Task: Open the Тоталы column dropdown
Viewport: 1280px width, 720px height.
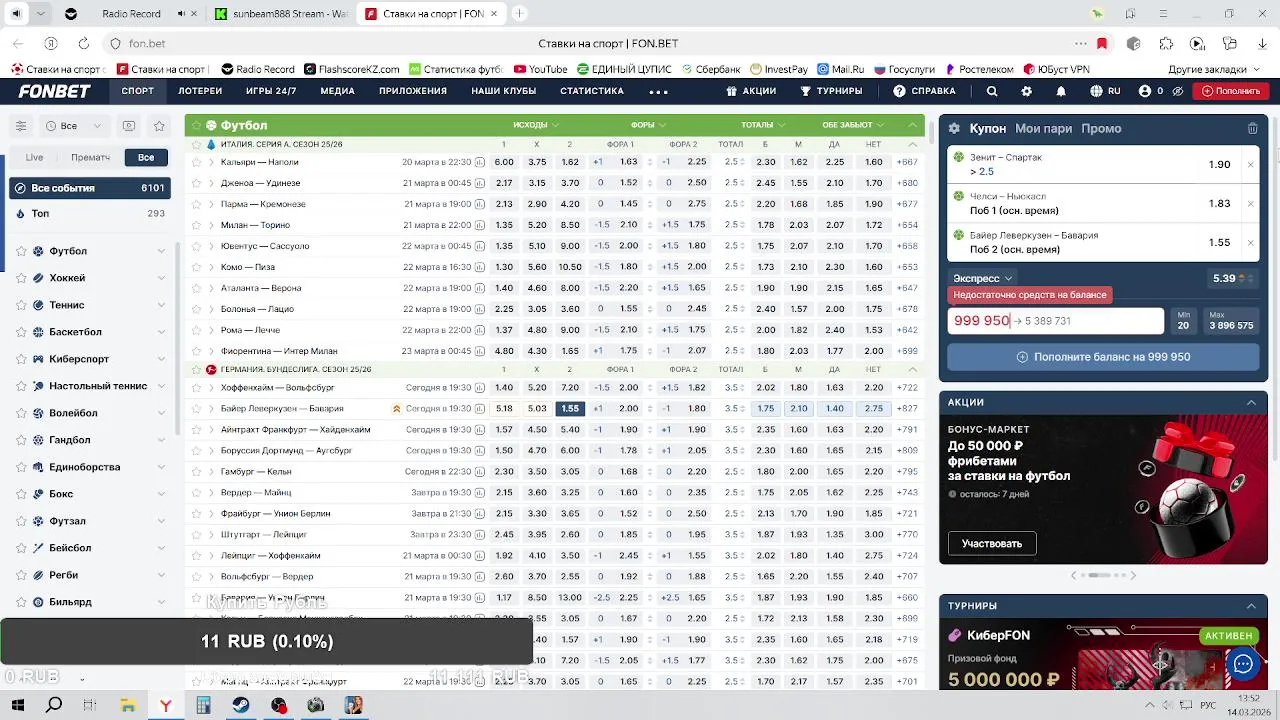Action: point(763,125)
